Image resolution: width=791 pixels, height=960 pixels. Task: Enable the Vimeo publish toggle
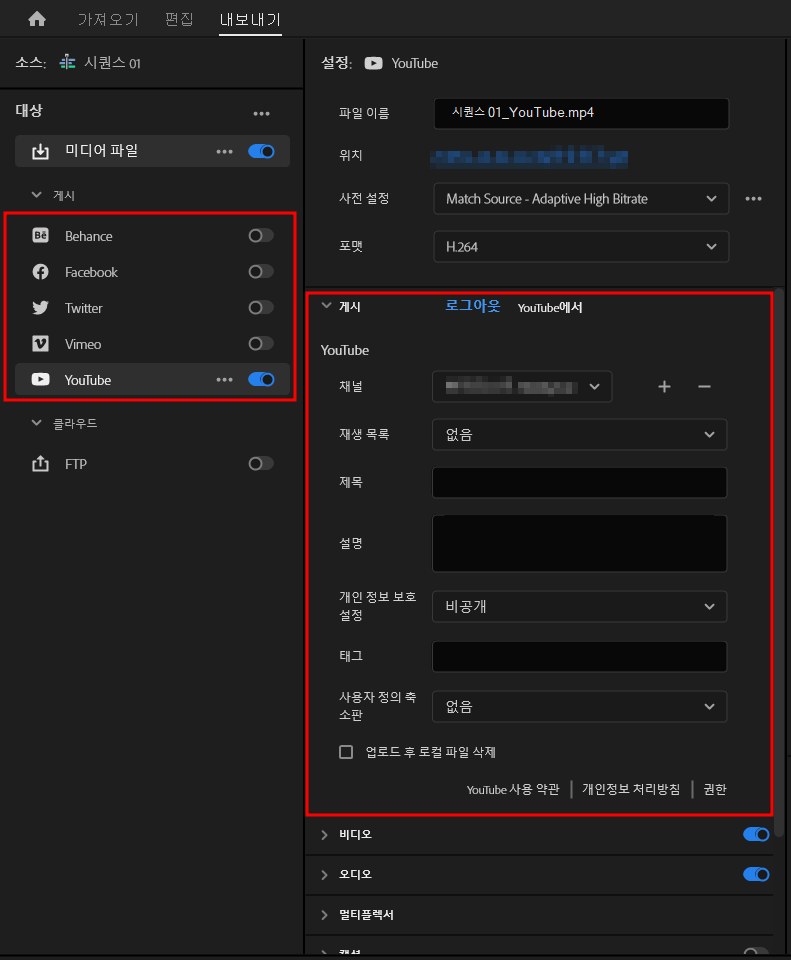pyautogui.click(x=261, y=343)
